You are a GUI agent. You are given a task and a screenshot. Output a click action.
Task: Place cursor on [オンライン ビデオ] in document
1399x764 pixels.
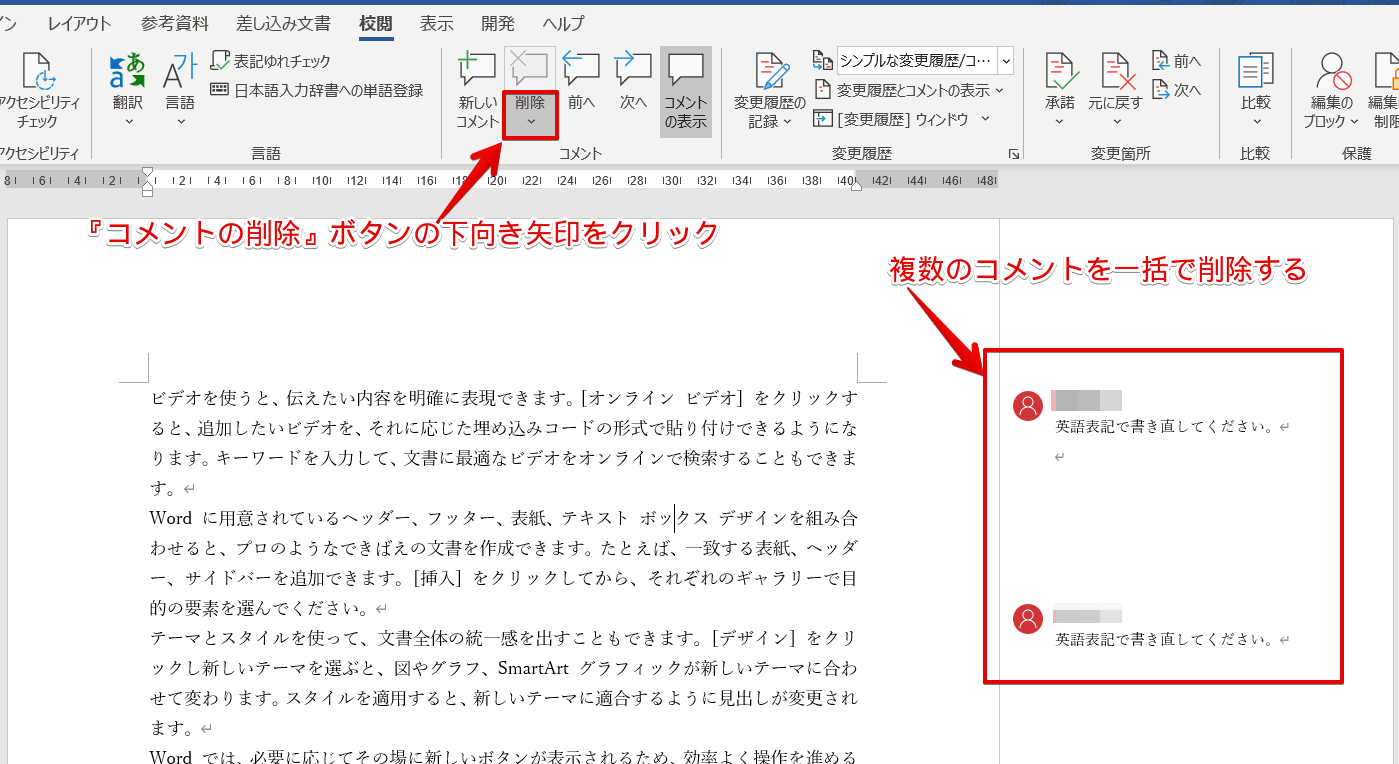point(664,398)
